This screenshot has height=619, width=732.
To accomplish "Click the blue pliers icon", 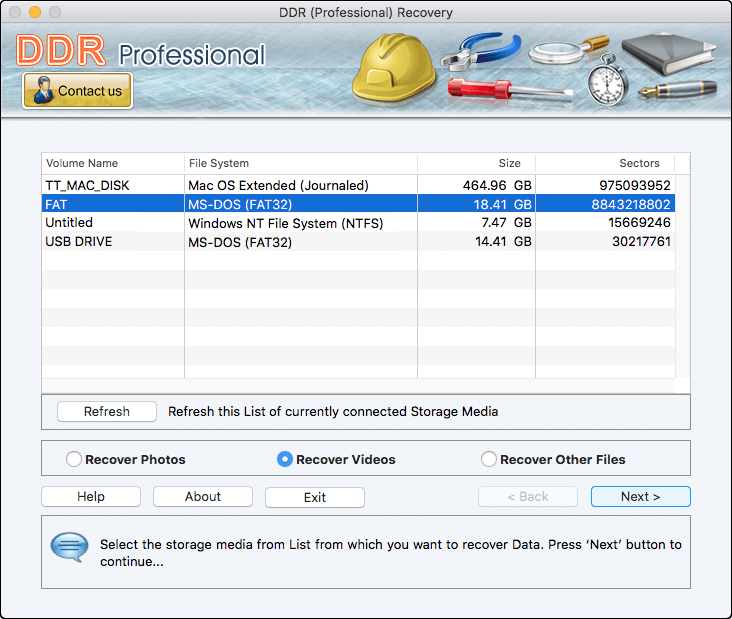I will [481, 50].
